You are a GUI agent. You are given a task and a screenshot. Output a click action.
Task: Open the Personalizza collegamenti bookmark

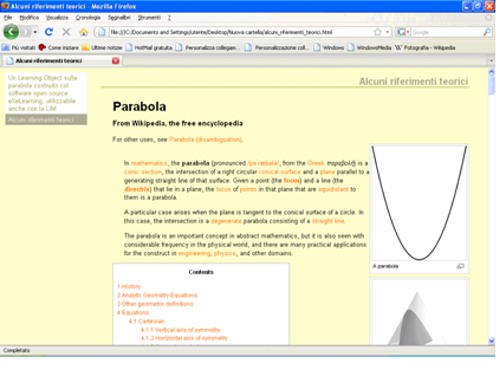pyautogui.click(x=208, y=48)
